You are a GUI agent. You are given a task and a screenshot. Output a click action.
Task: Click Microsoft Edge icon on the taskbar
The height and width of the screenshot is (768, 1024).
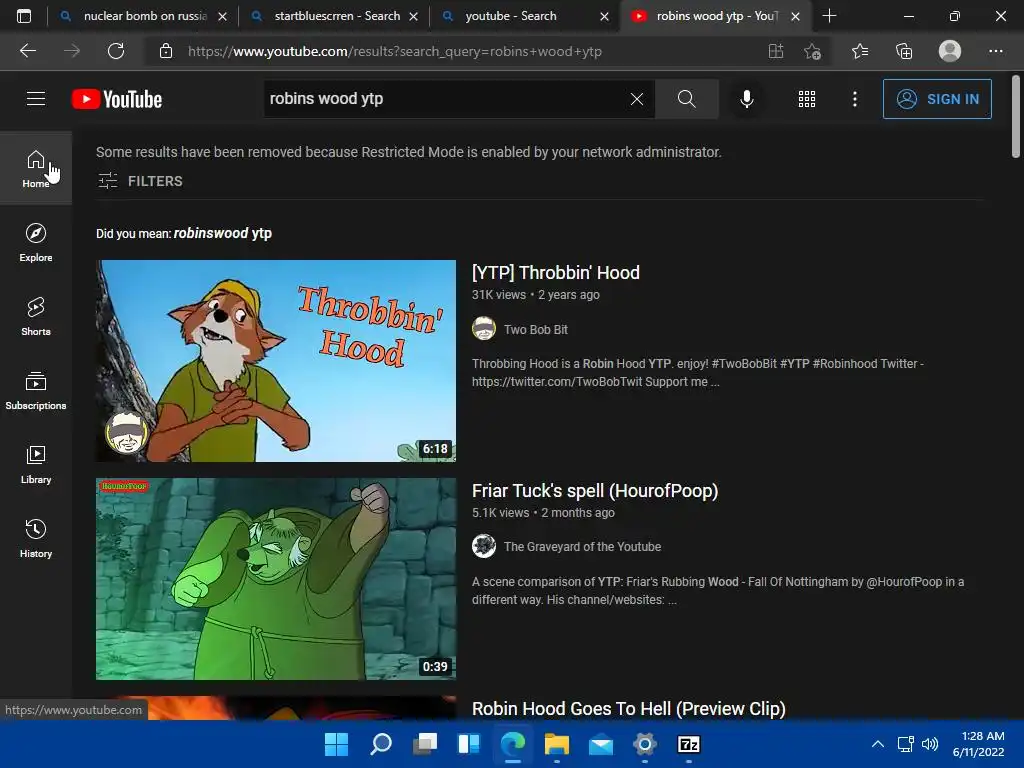[x=513, y=744]
